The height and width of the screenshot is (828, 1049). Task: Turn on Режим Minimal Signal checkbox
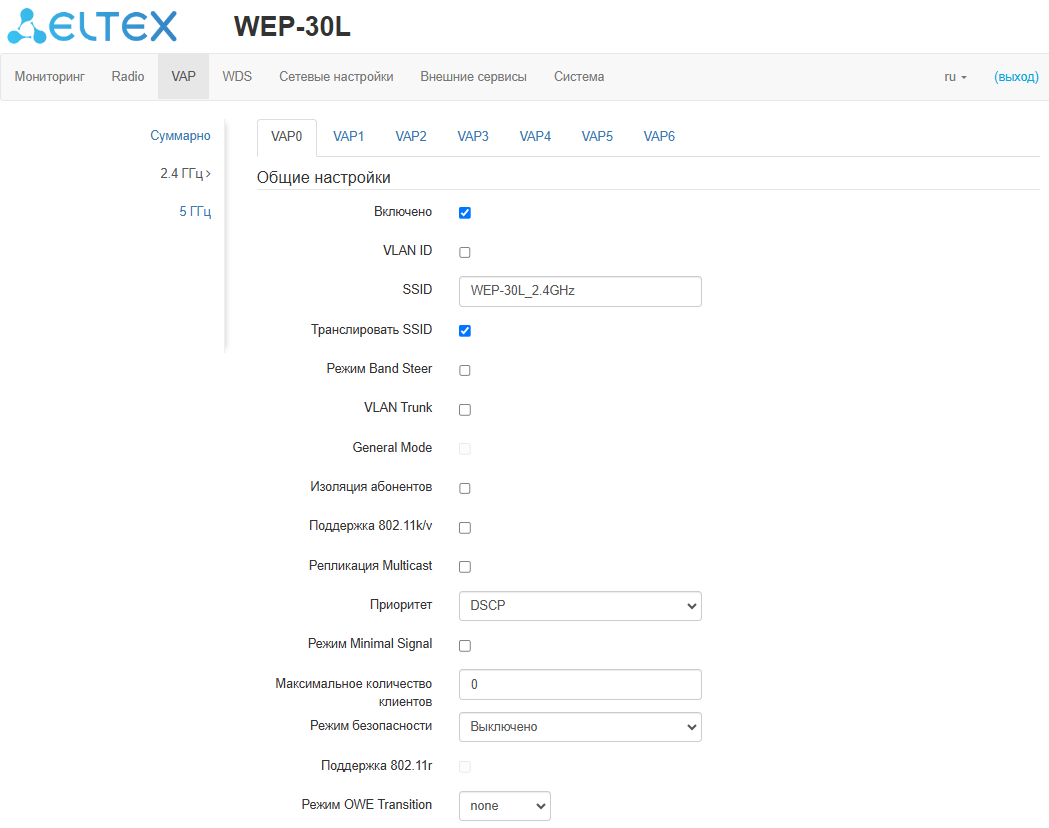coord(465,645)
